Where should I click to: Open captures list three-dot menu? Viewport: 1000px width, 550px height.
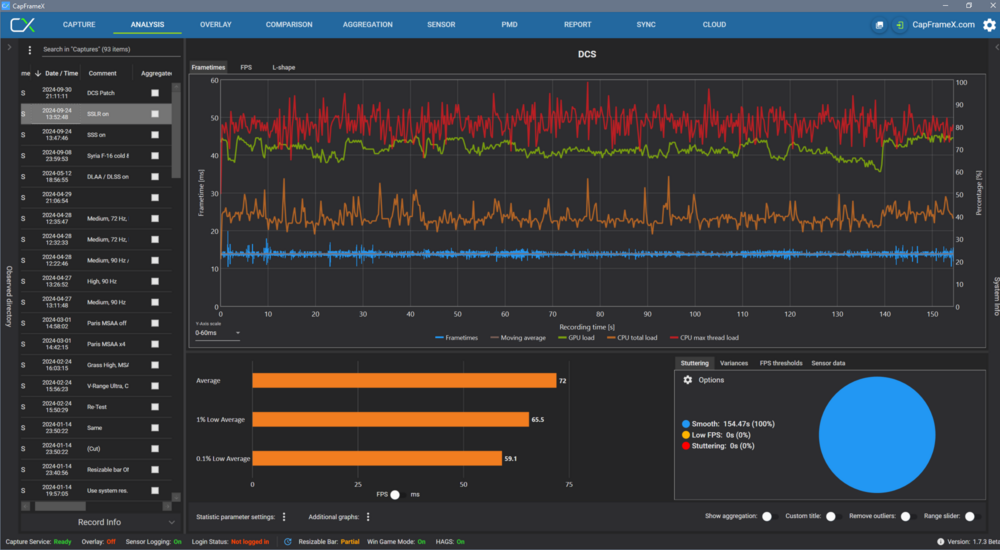[30, 50]
